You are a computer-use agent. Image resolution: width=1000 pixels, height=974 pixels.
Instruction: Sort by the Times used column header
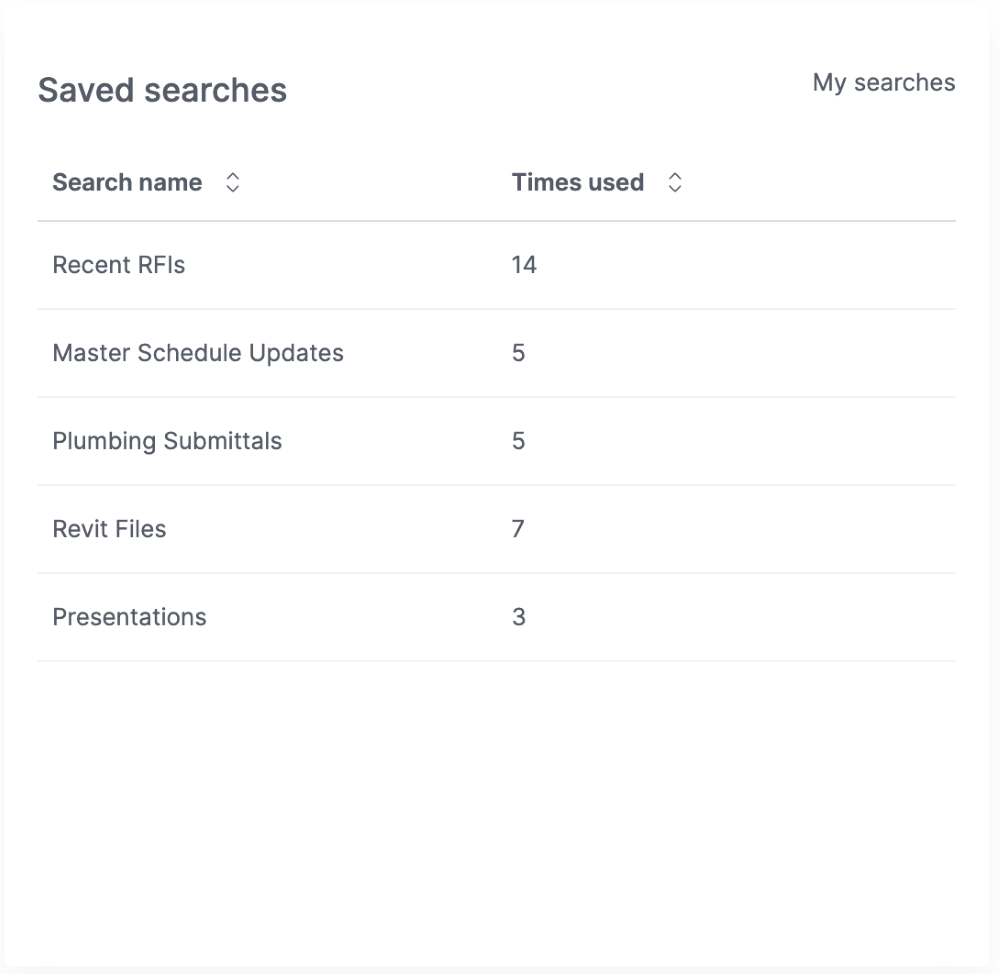[x=578, y=182]
